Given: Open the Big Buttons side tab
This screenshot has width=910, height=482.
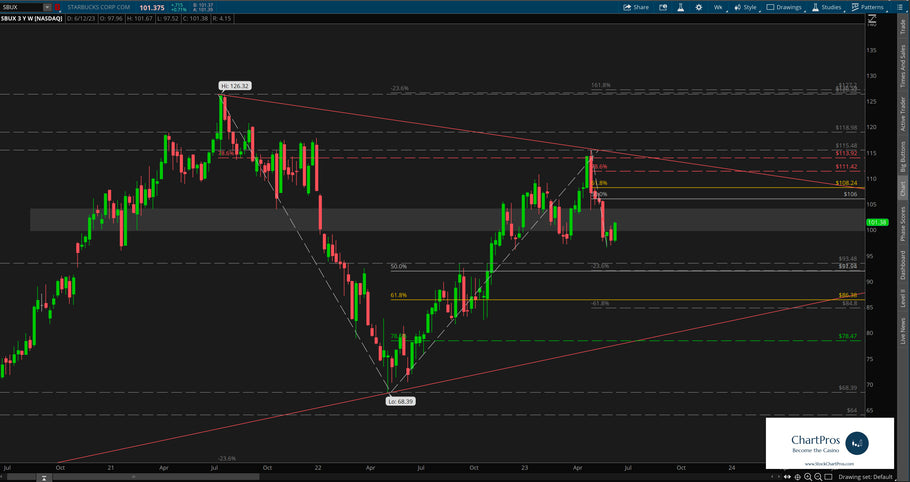Looking at the screenshot, I should pos(903,157).
